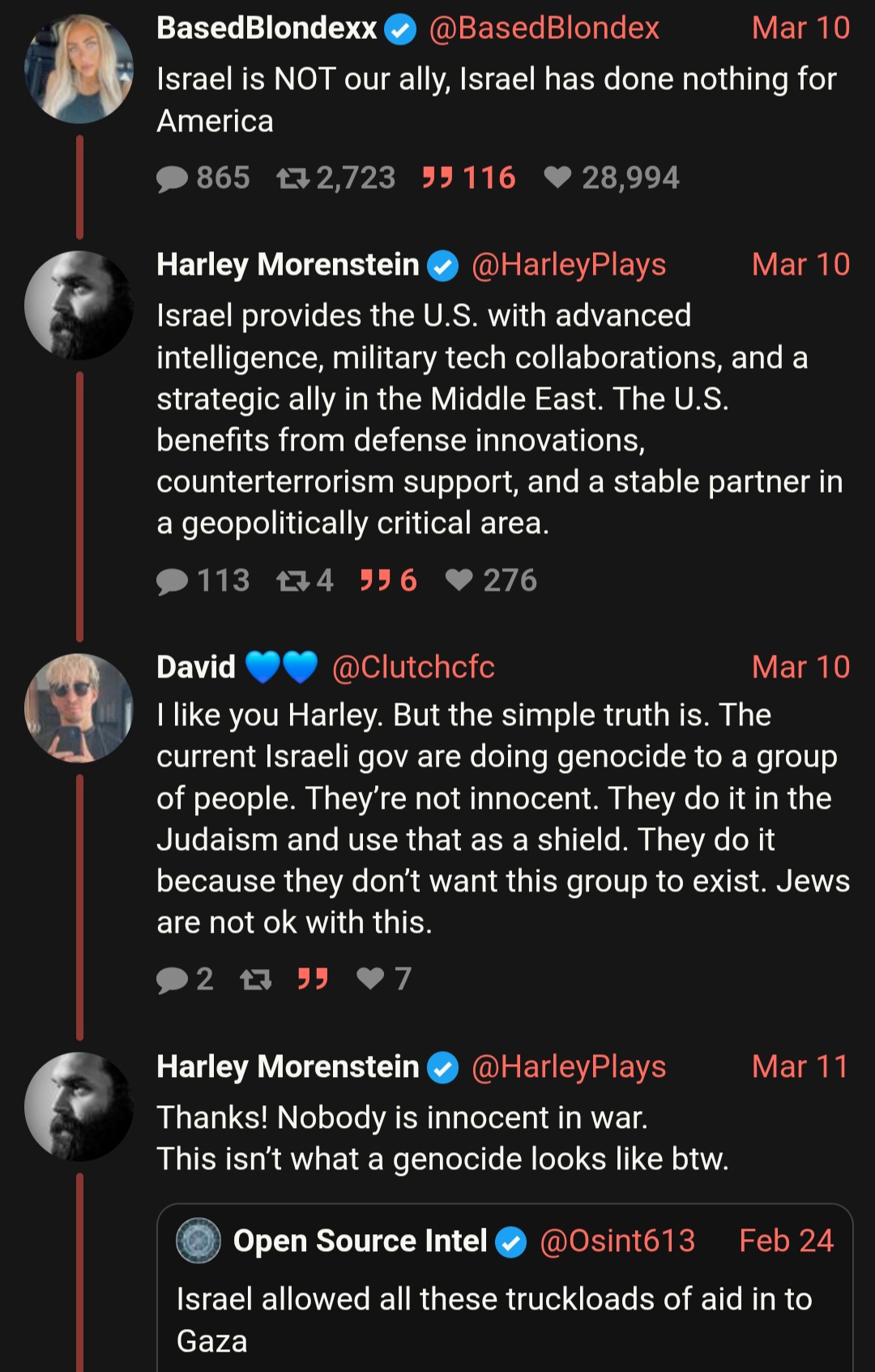The height and width of the screenshot is (1372, 875).
Task: Like David's post with 7 likes
Action: click(x=371, y=979)
